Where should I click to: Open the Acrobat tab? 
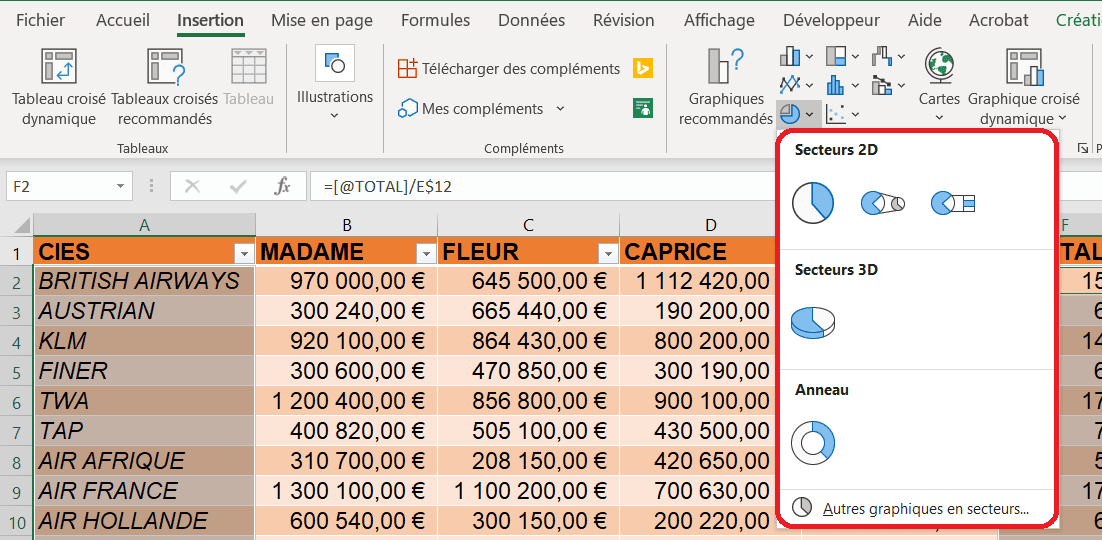pos(999,20)
